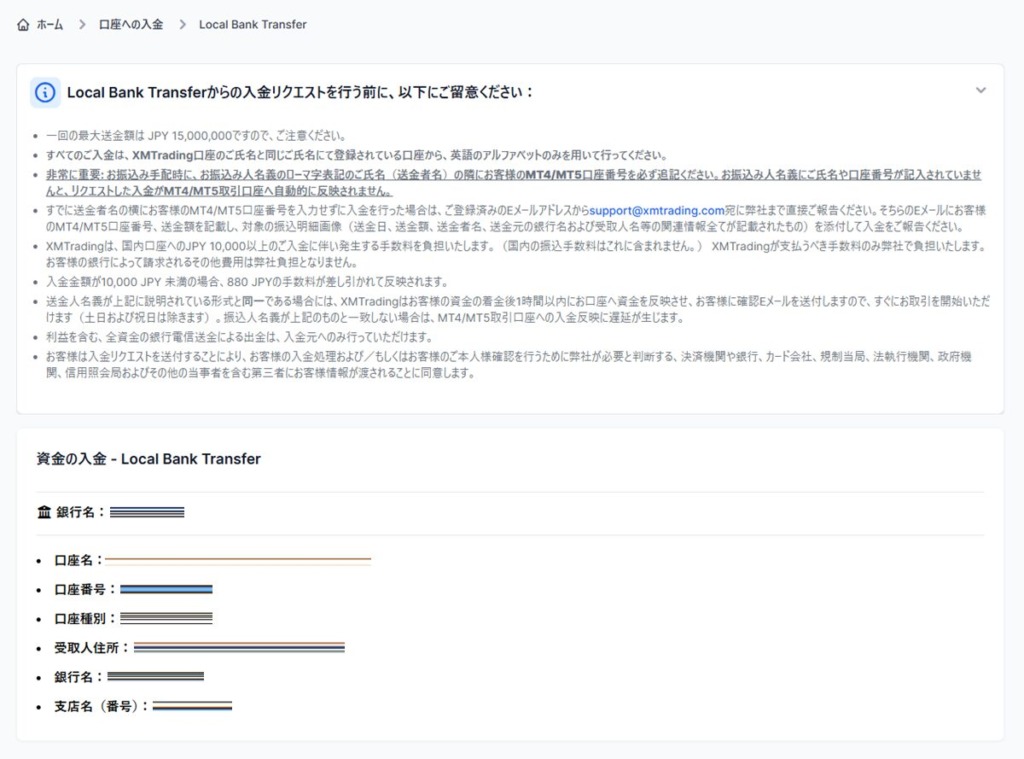Click the bullet beside 受取人住所
This screenshot has height=759, width=1024.
click(39, 647)
